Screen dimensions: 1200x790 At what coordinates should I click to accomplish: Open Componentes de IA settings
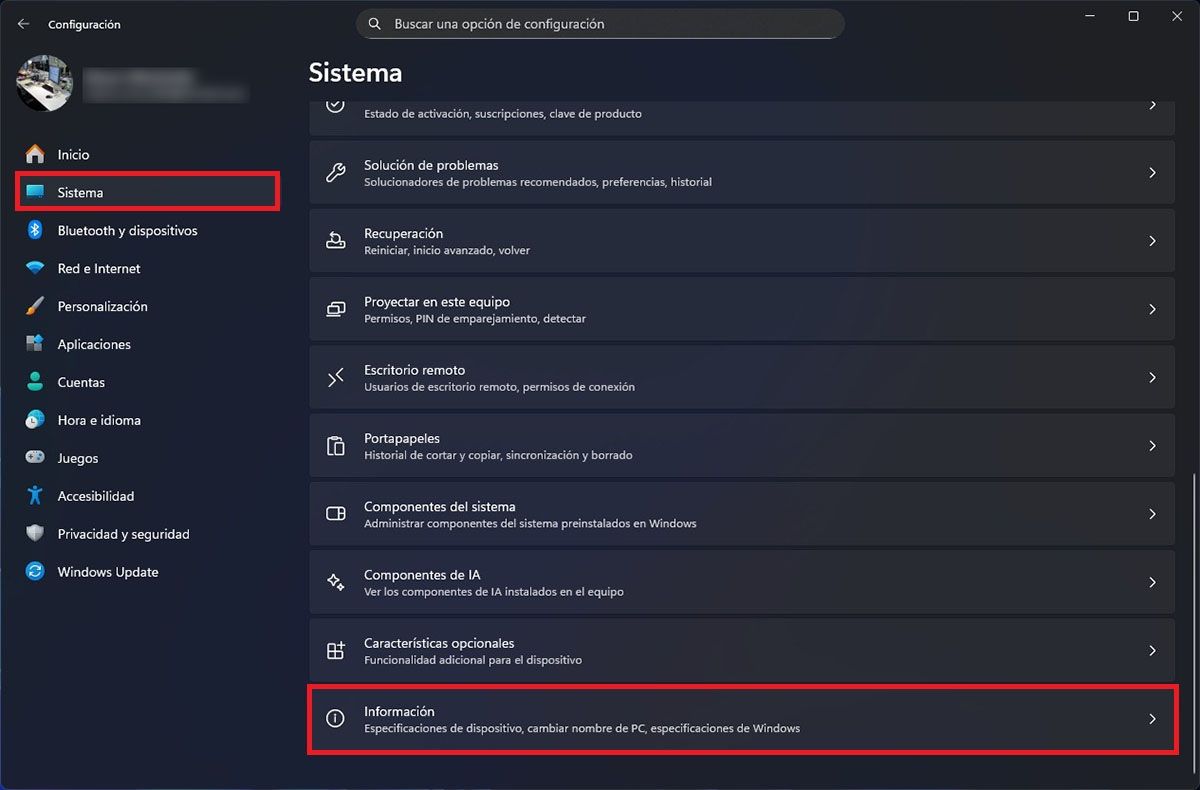[742, 582]
